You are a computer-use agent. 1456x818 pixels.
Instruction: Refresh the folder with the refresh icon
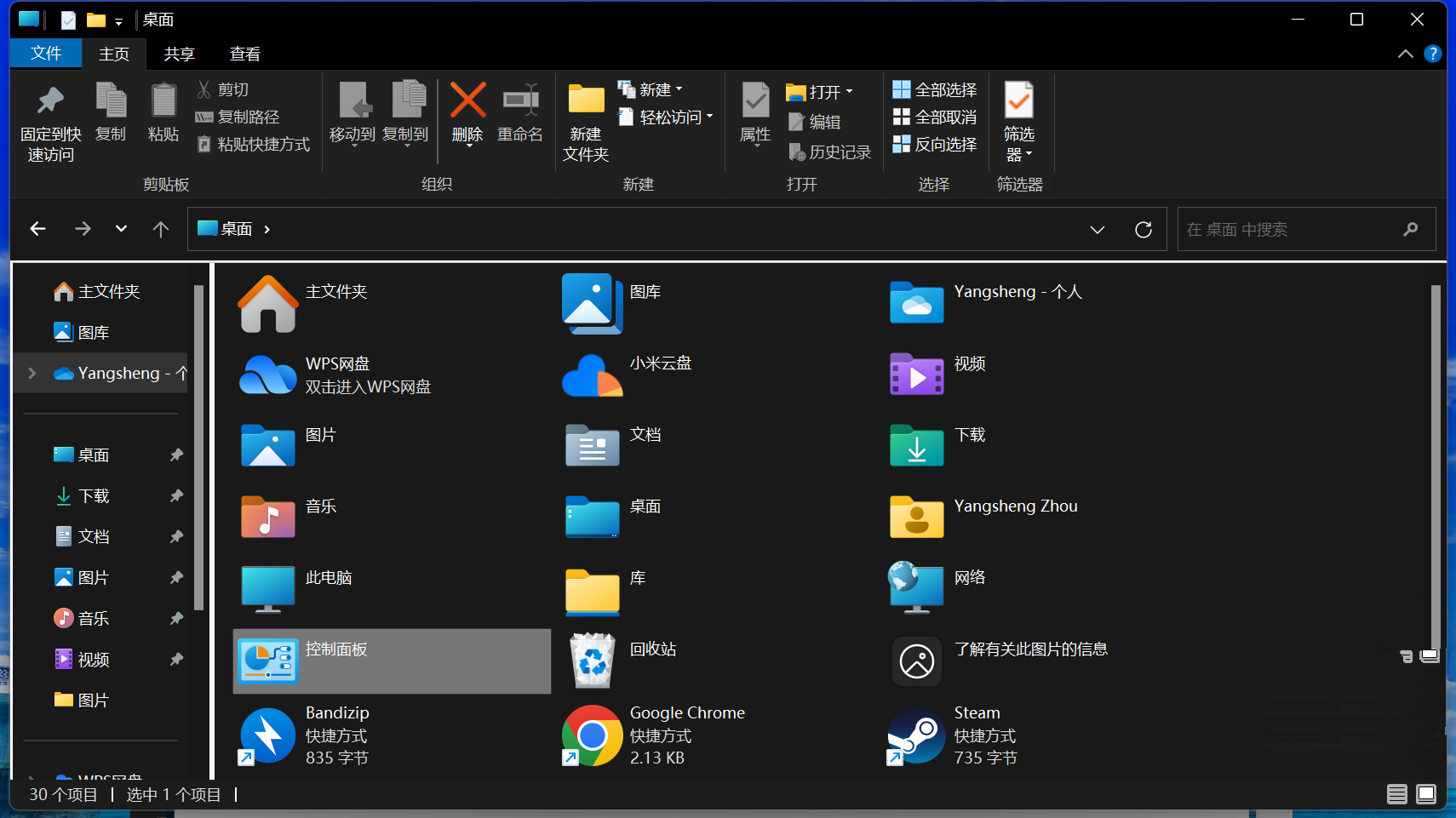[x=1143, y=228]
